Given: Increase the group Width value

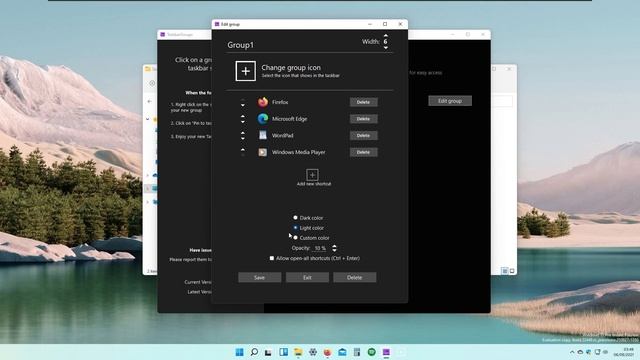Looking at the screenshot, I should [386, 36].
